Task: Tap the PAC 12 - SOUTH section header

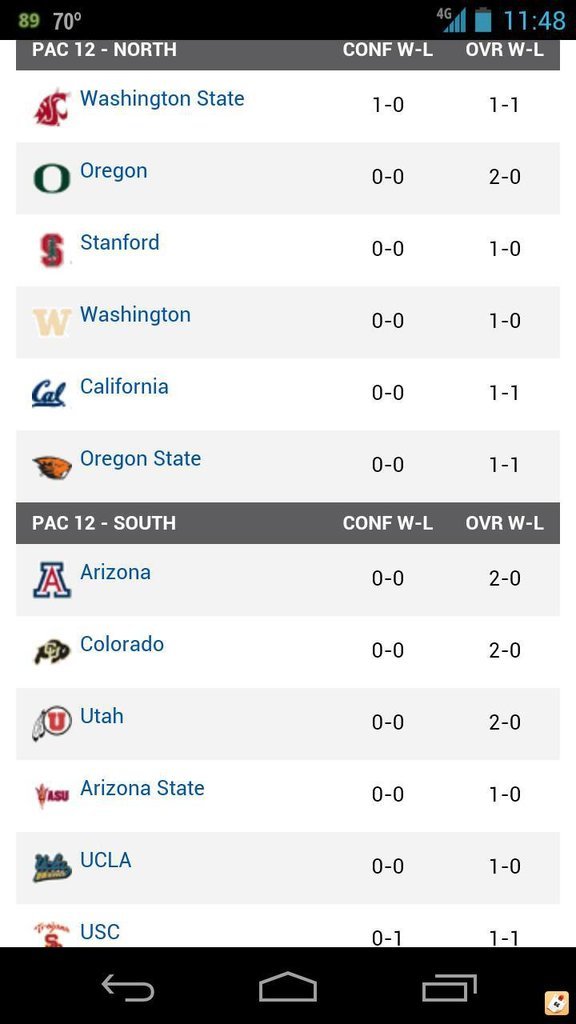Action: pyautogui.click(x=288, y=523)
